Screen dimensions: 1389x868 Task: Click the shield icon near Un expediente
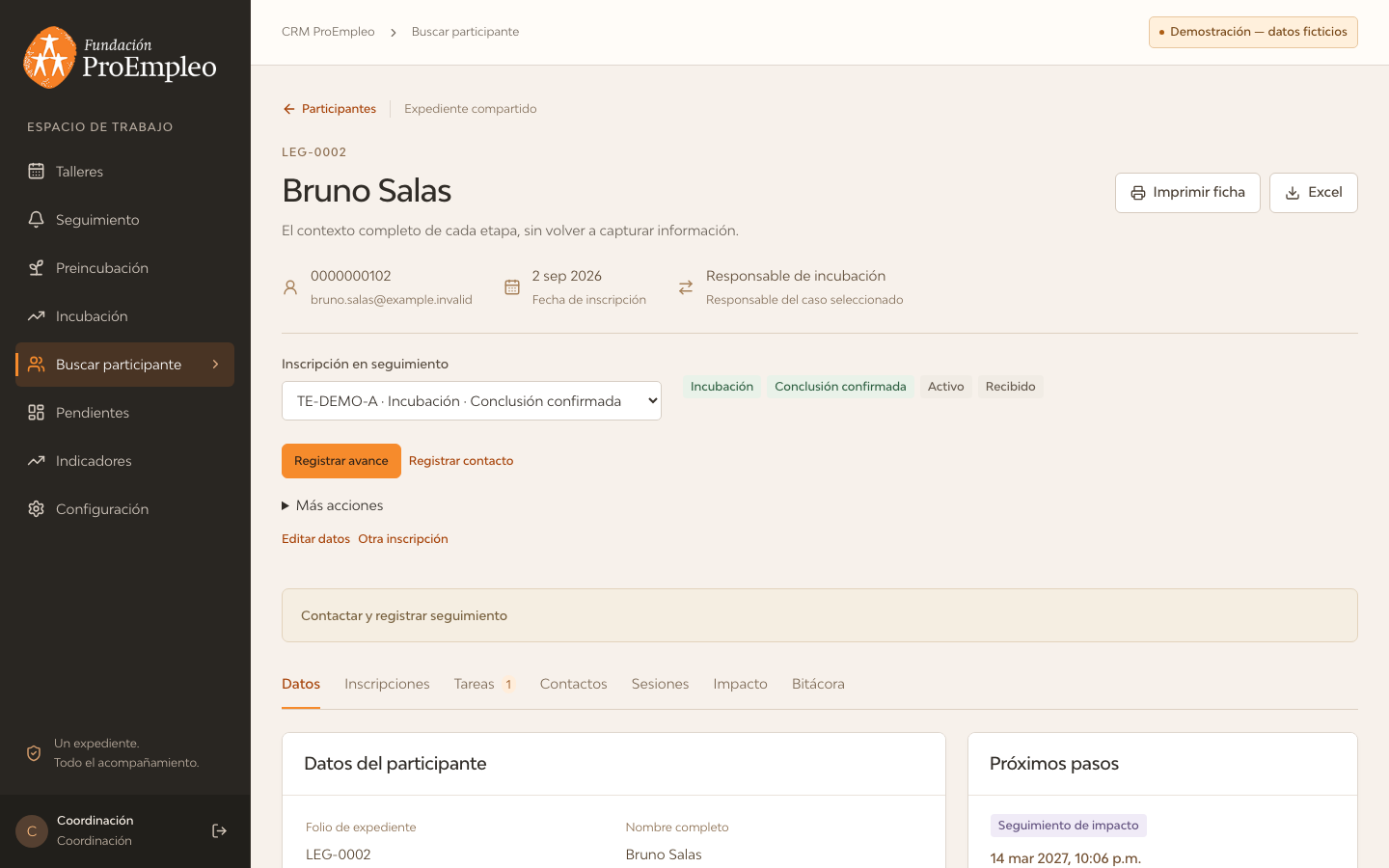point(34,753)
